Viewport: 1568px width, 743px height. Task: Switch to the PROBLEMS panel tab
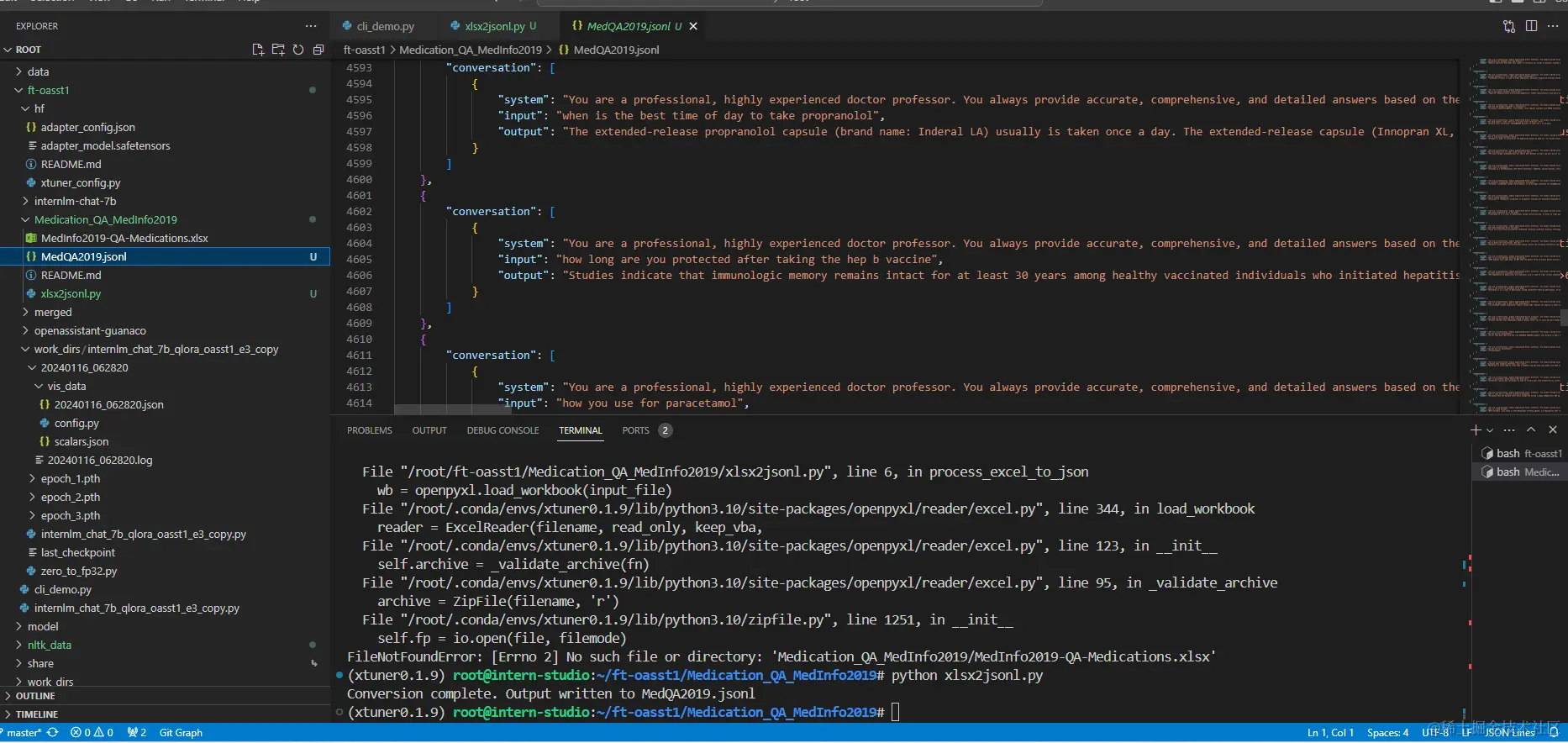pyautogui.click(x=369, y=430)
